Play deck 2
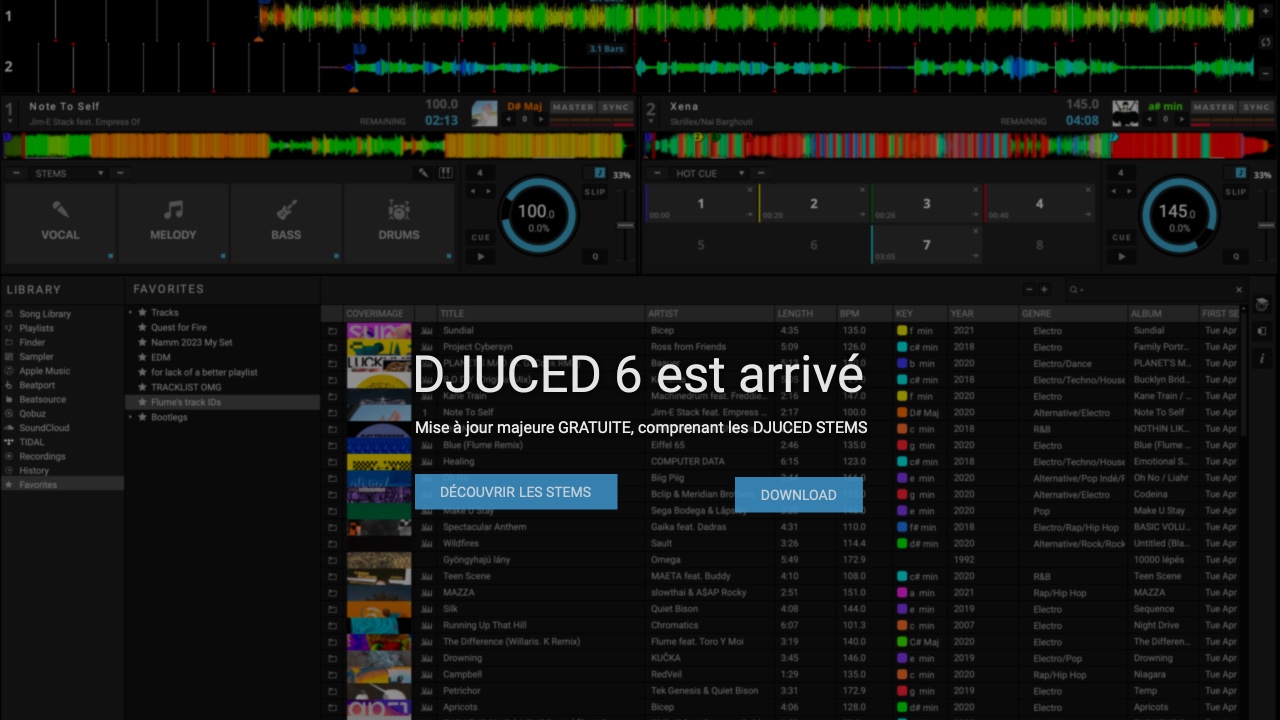The width and height of the screenshot is (1280, 720). click(x=1122, y=256)
